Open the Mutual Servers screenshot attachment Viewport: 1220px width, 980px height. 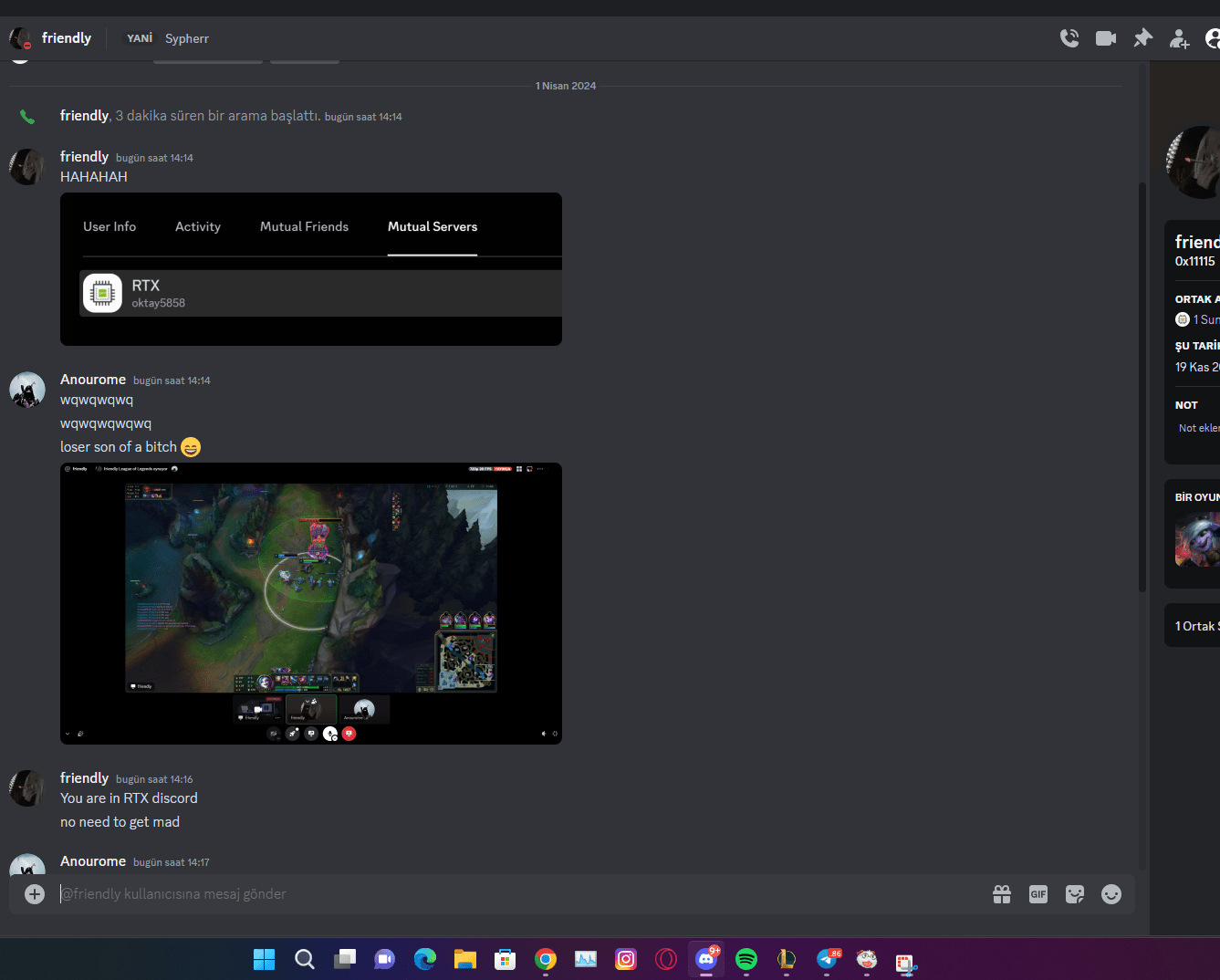coord(311,269)
